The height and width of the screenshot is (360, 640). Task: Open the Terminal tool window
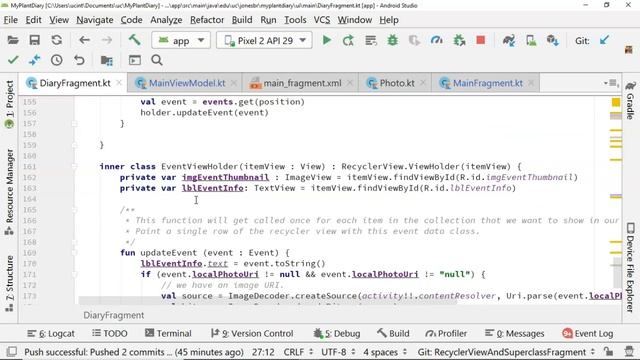coord(168,333)
